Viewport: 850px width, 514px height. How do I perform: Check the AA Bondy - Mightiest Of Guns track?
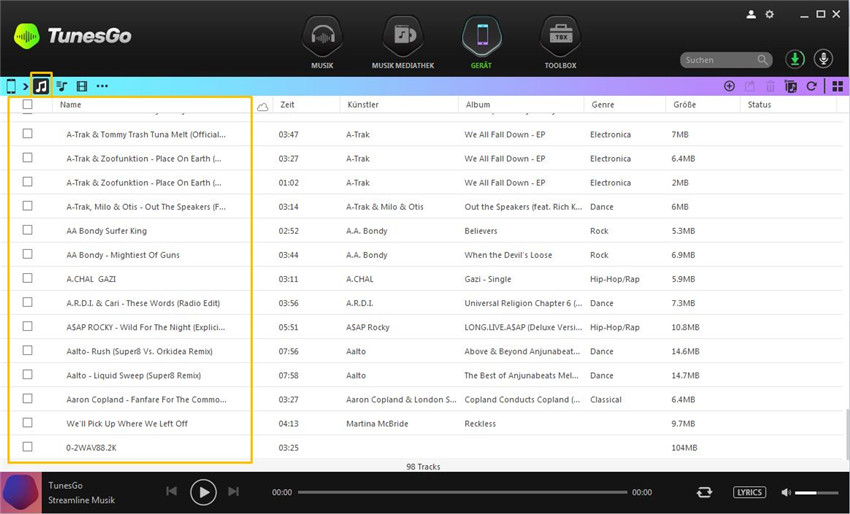pyautogui.click(x=28, y=254)
